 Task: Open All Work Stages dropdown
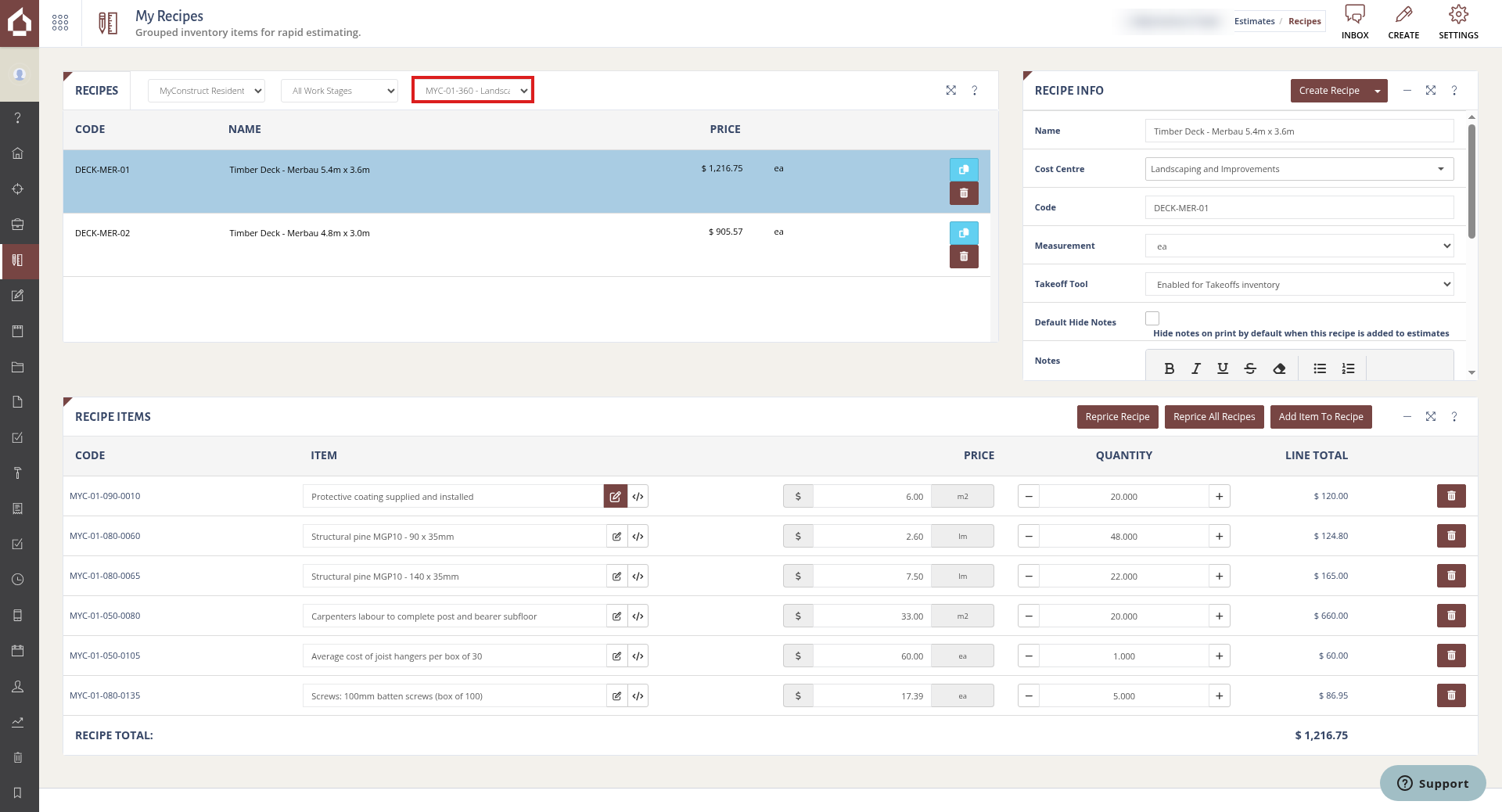tap(340, 91)
